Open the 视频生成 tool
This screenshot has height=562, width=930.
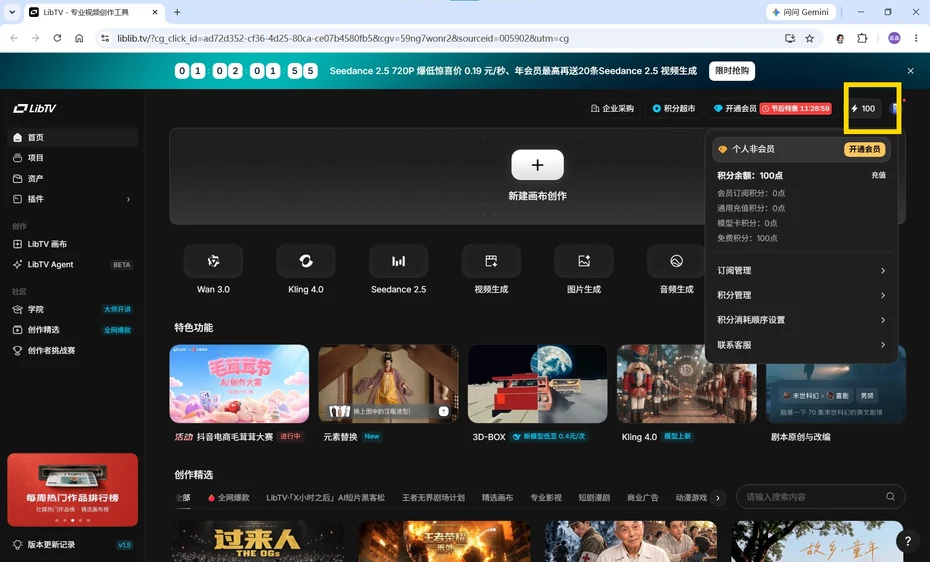pyautogui.click(x=491, y=261)
